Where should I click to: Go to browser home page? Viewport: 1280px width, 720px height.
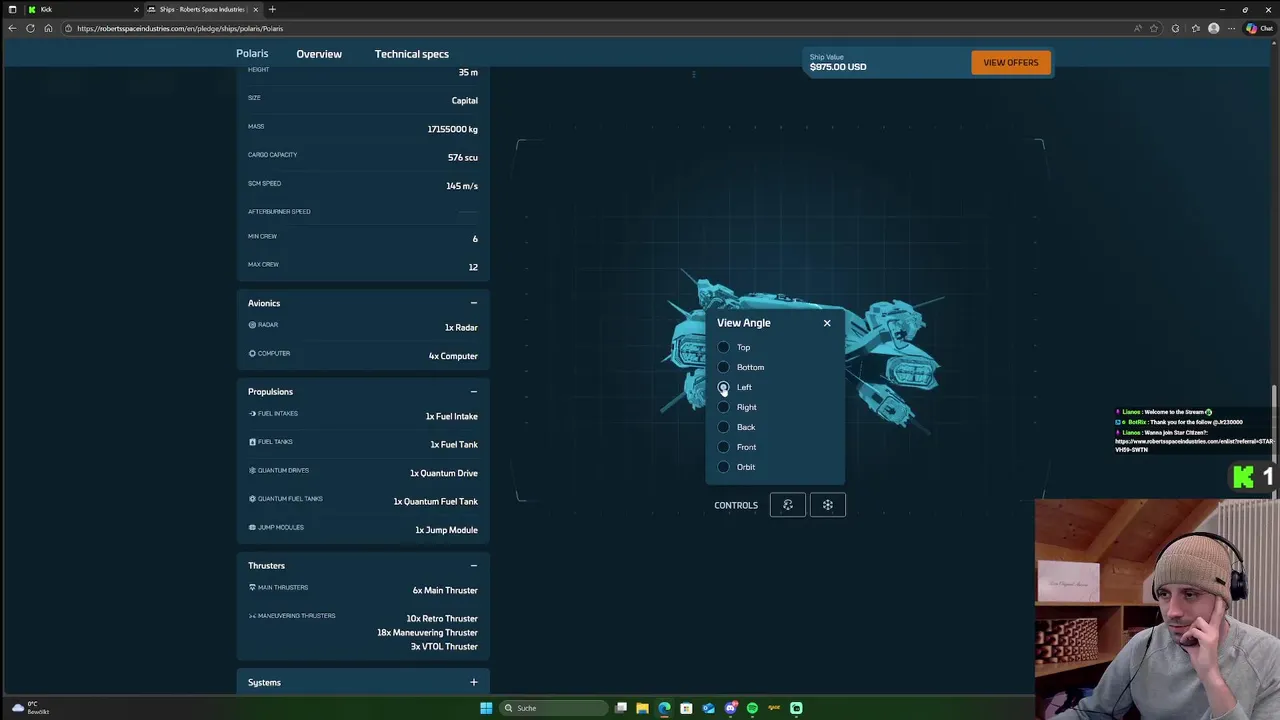click(48, 28)
